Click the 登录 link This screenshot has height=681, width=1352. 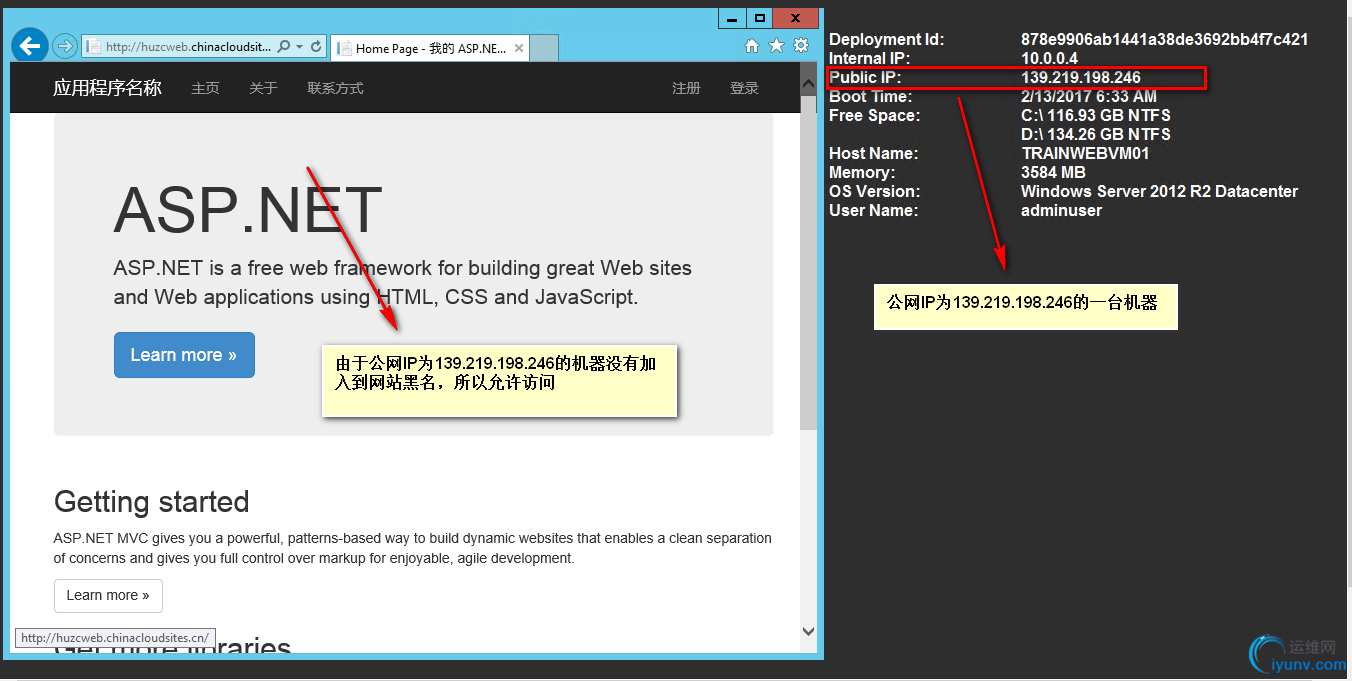coord(744,88)
